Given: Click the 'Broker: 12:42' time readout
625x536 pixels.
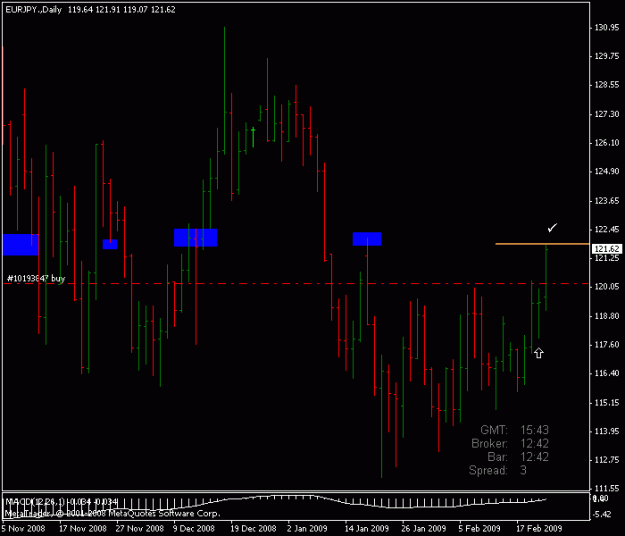Looking at the screenshot, I should click(510, 444).
